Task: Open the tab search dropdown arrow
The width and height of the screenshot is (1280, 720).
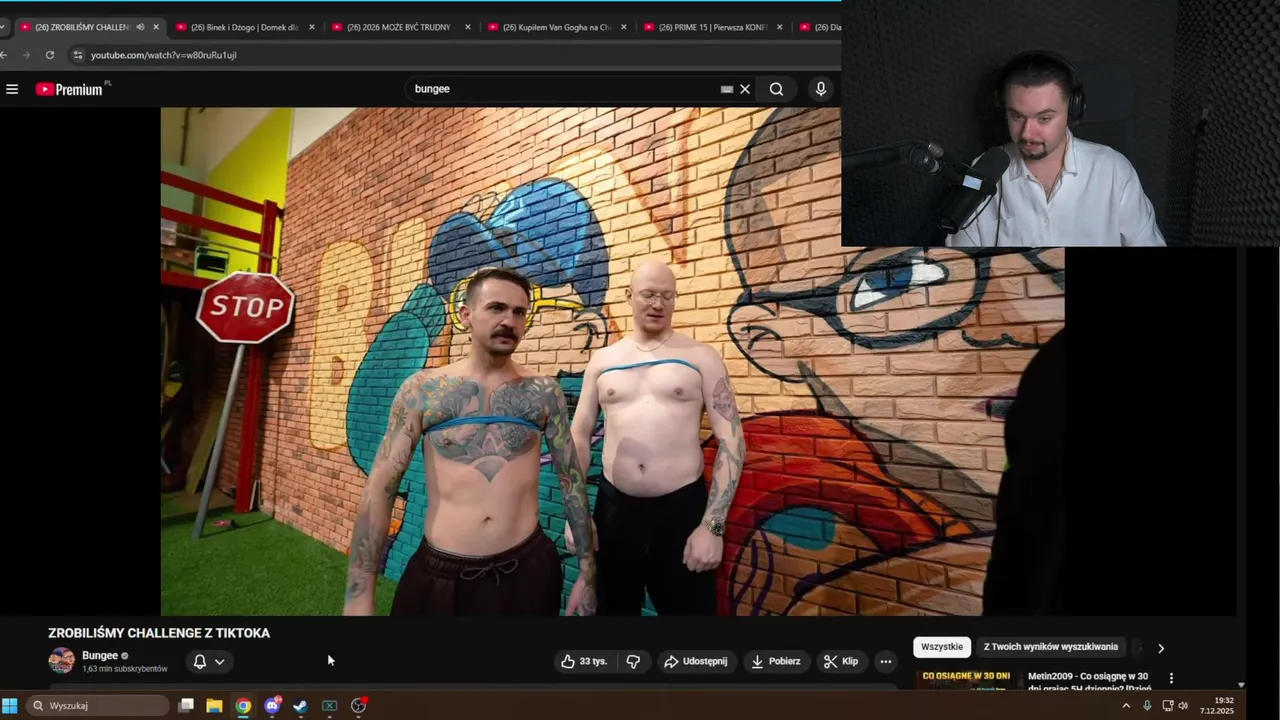Action: 4,27
